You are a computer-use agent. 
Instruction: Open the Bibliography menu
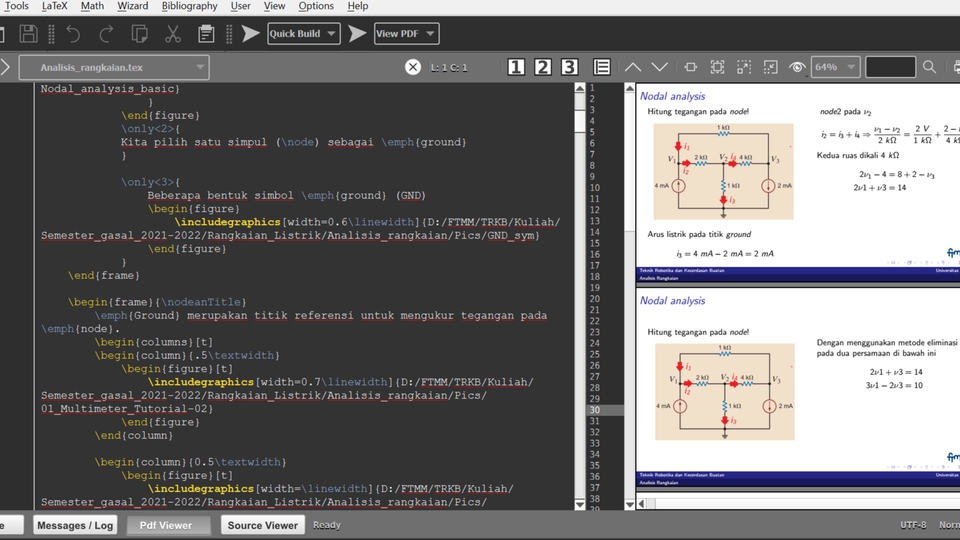[189, 6]
